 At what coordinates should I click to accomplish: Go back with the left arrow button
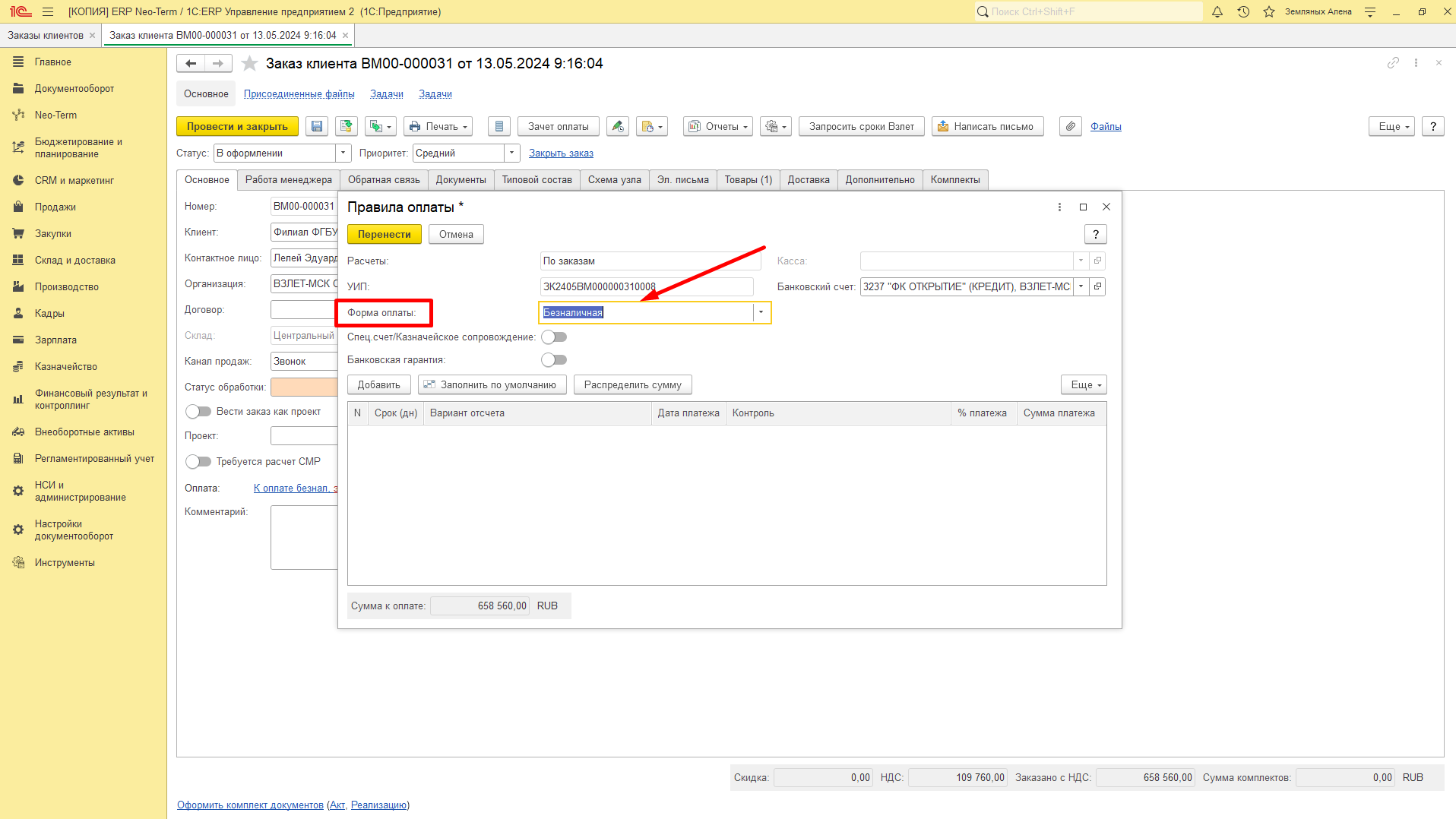pos(191,64)
